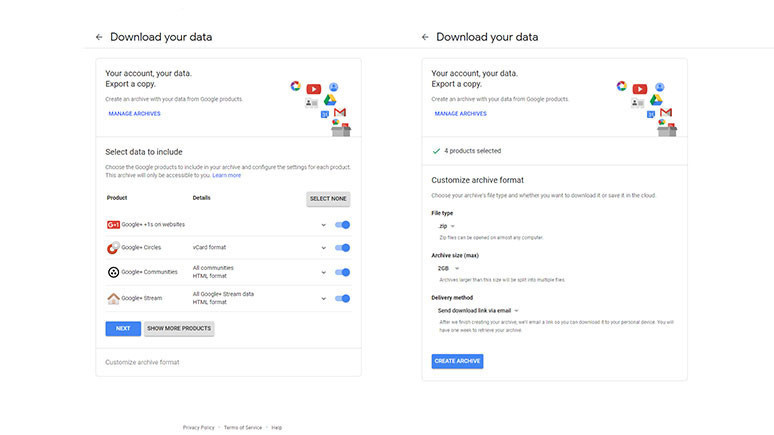Expand Google+ Communities row options
This screenshot has height=435, width=774.
pos(323,273)
